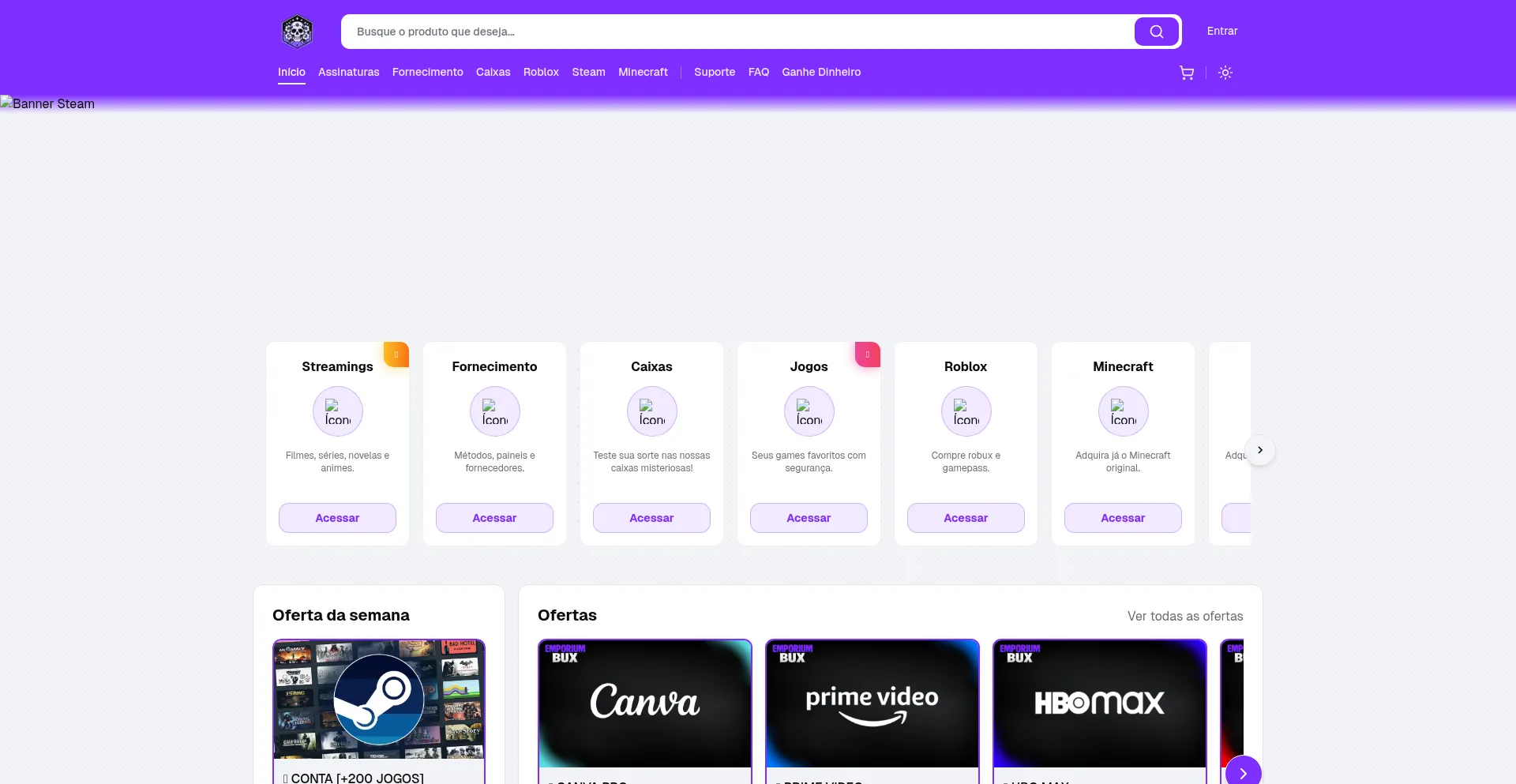Click Acessar on the Caixas card
This screenshot has height=784, width=1516.
(651, 518)
